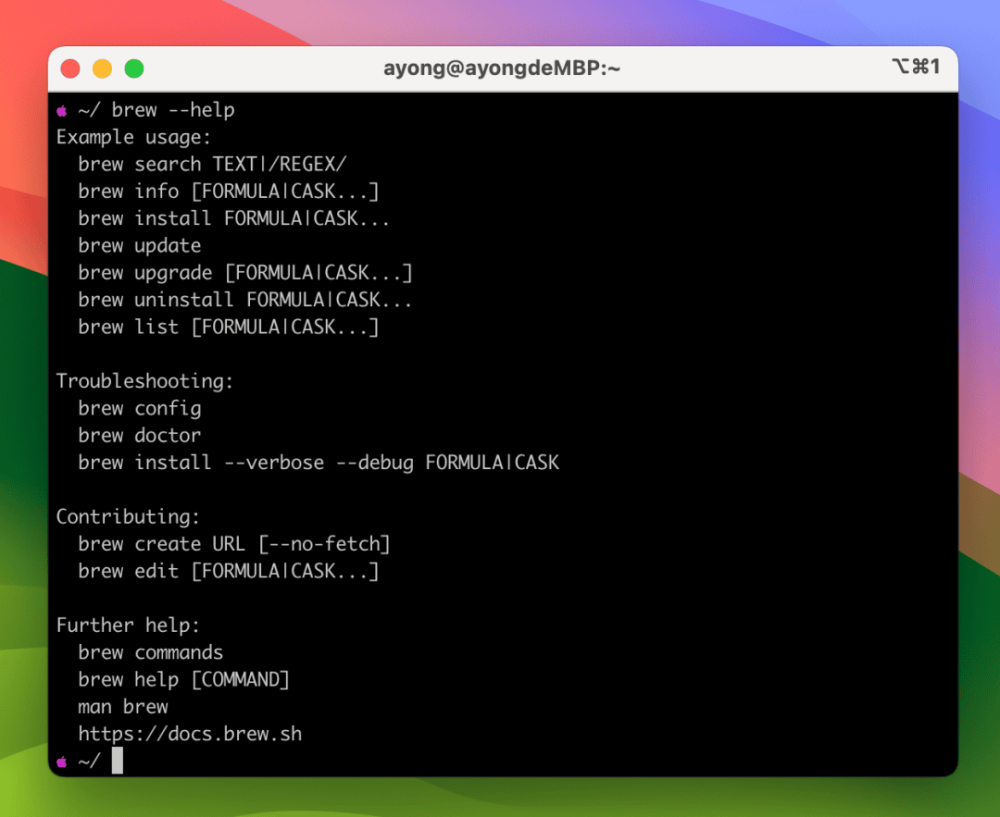
Task: Open the https://docs.brew.sh link
Action: pyautogui.click(x=190, y=734)
